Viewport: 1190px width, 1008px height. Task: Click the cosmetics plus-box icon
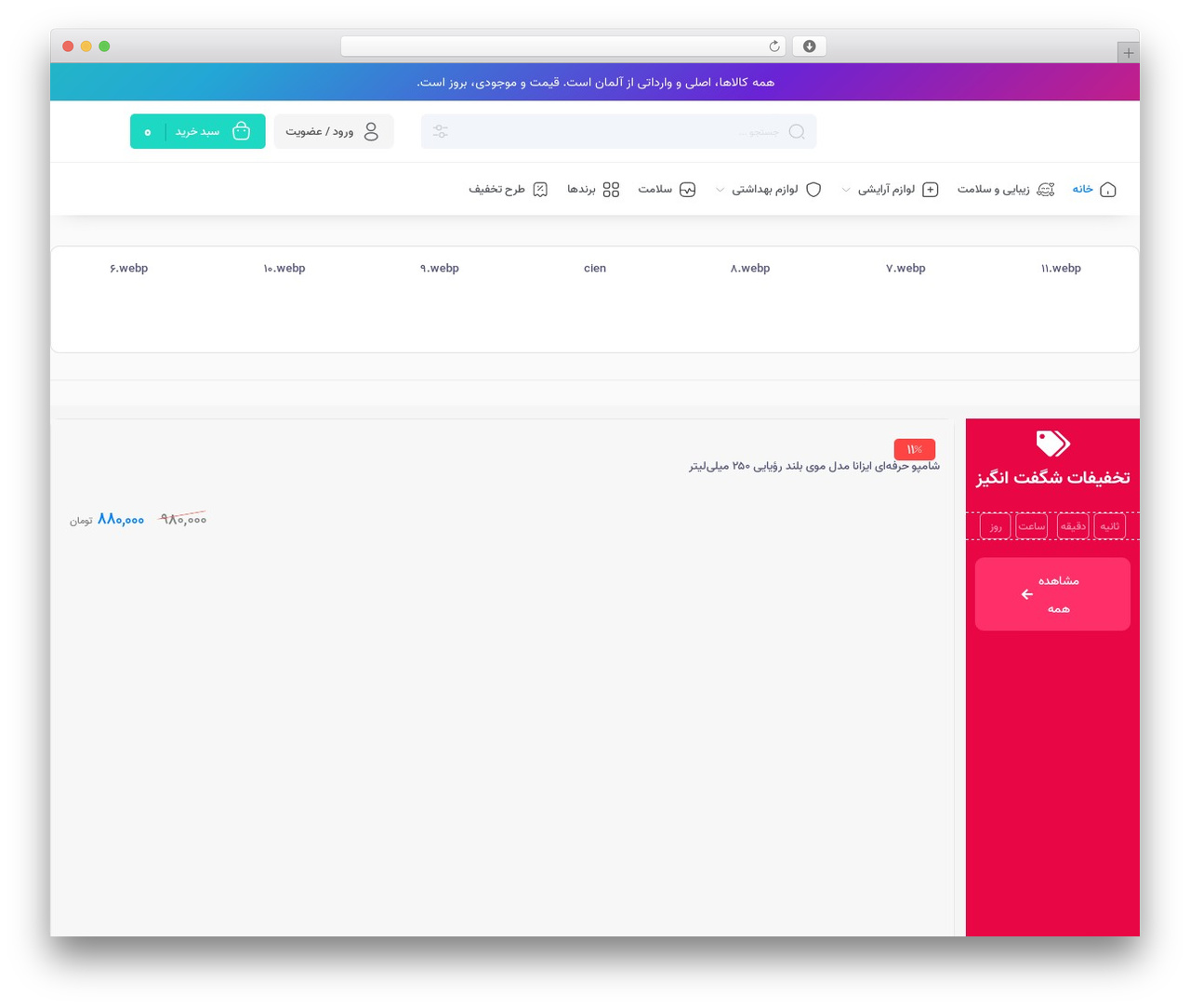930,190
